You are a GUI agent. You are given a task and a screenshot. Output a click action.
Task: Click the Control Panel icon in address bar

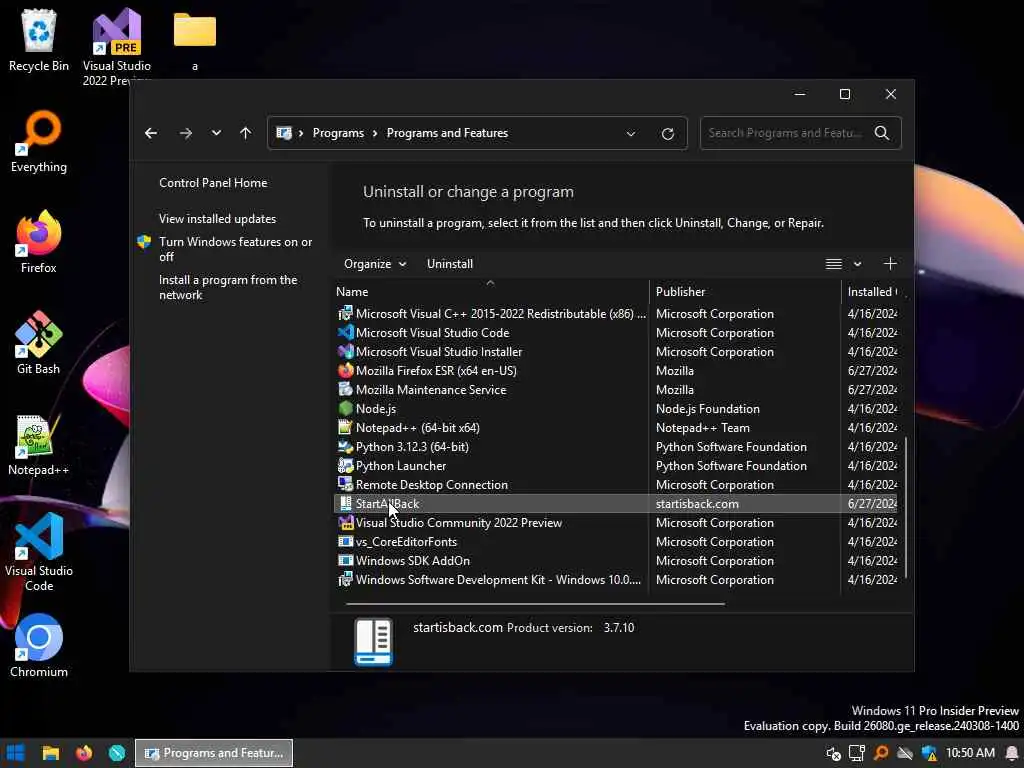(x=284, y=133)
